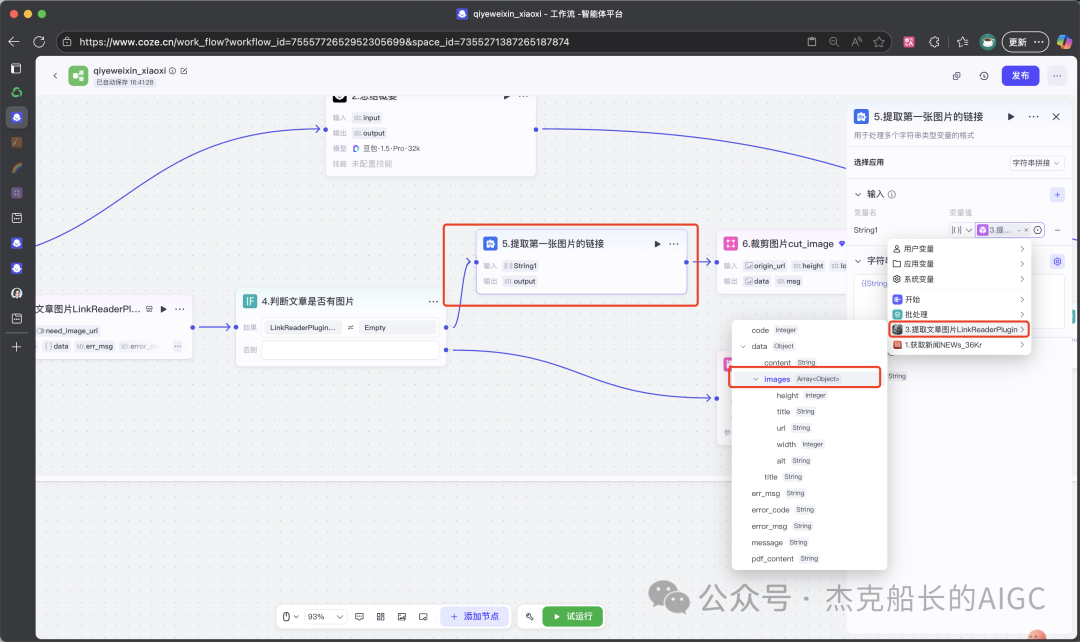This screenshot has width=1080, height=642.
Task: Click the comment icon in bottom toolbar
Action: point(359,617)
